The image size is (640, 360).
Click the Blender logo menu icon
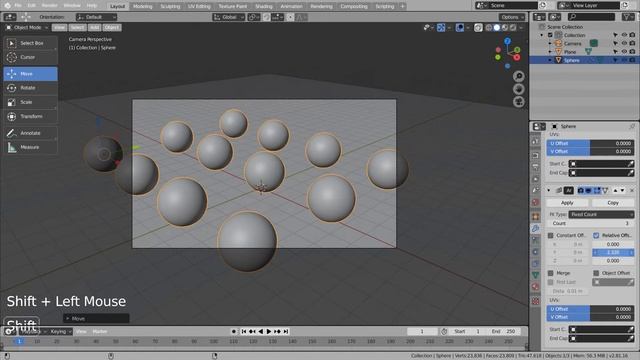(7, 6)
